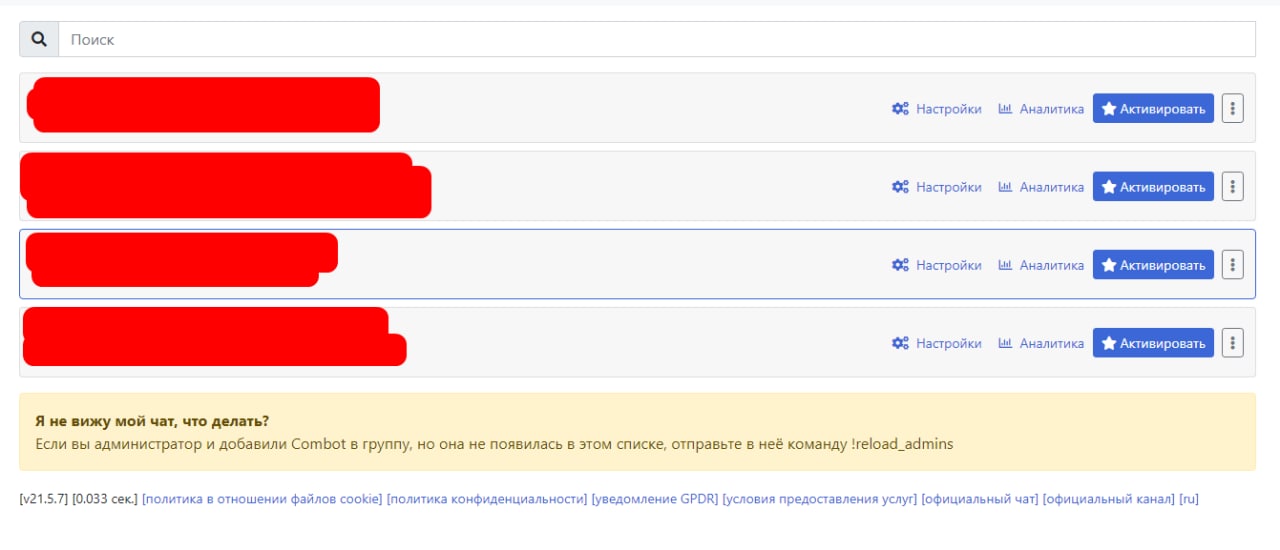Open the официальный чат footer link
Screen dimensions: 1280x550
point(980,499)
